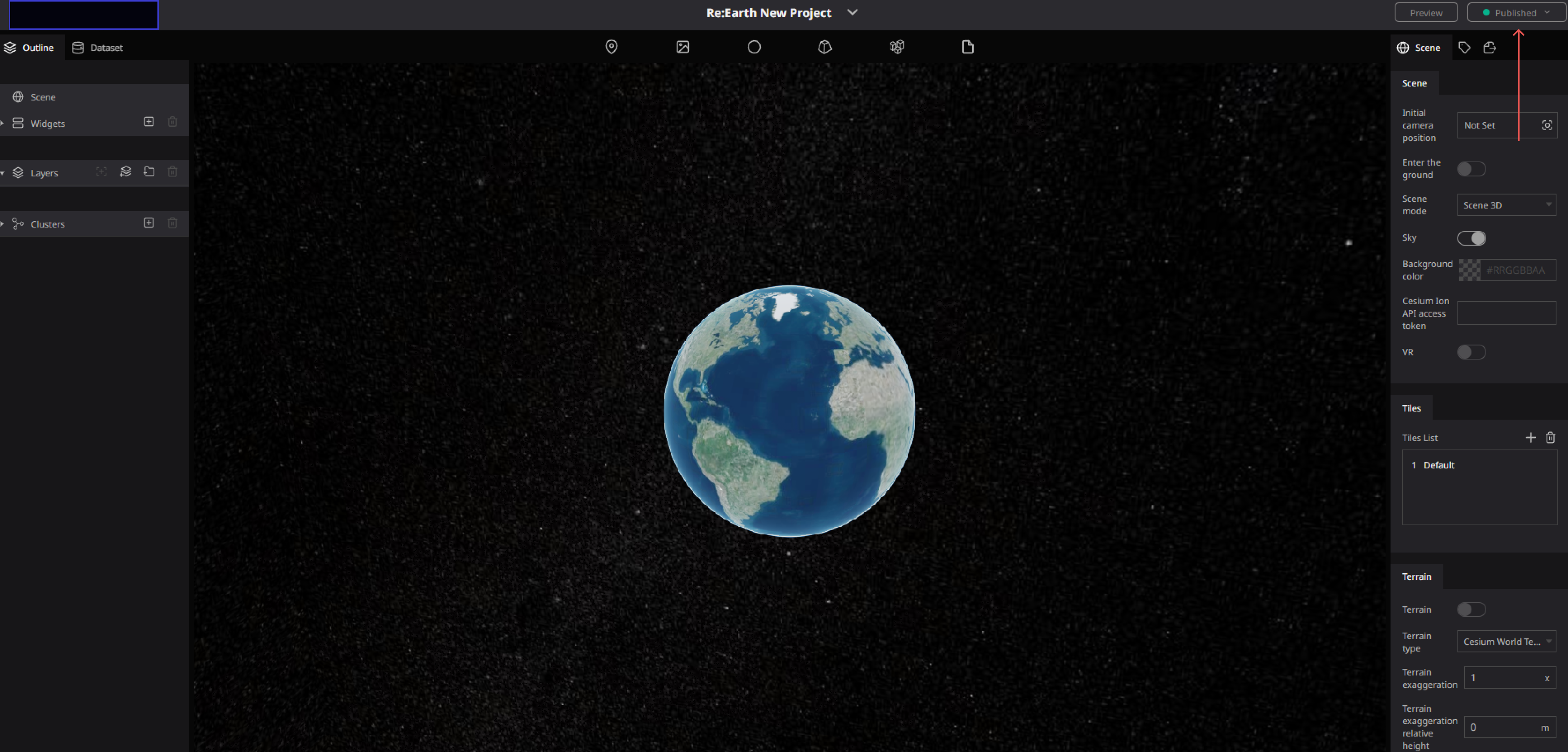Click the zoom-to-layer icon in Layers row
1568x752 pixels.
101,172
